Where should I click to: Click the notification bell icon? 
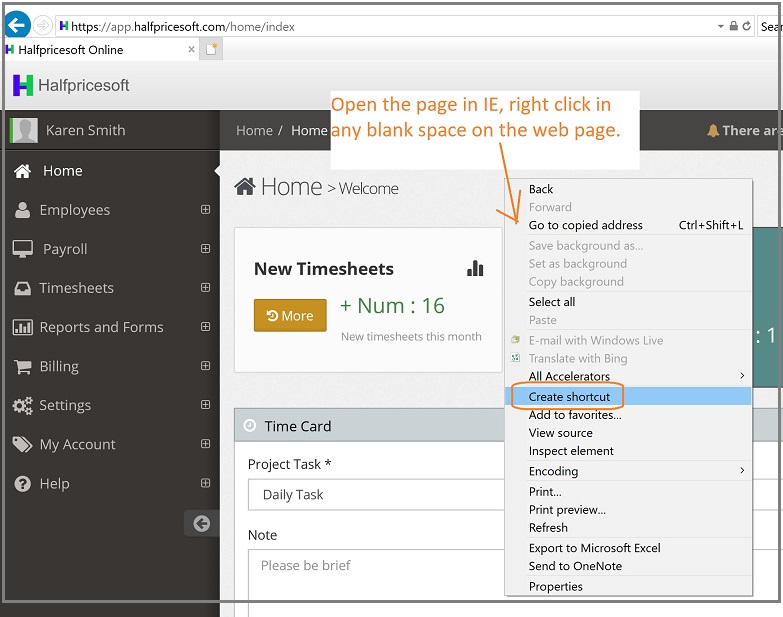point(713,131)
